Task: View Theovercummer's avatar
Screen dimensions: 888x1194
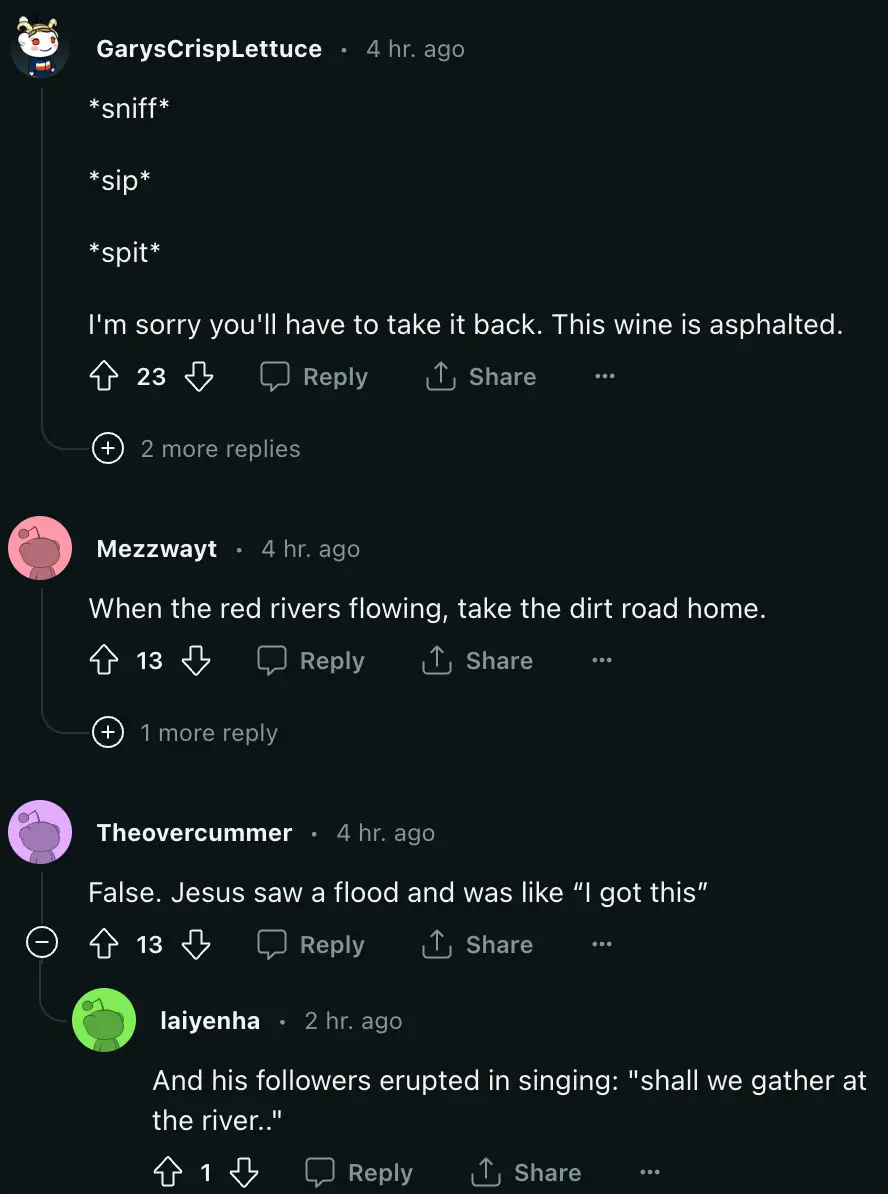Action: click(x=40, y=831)
